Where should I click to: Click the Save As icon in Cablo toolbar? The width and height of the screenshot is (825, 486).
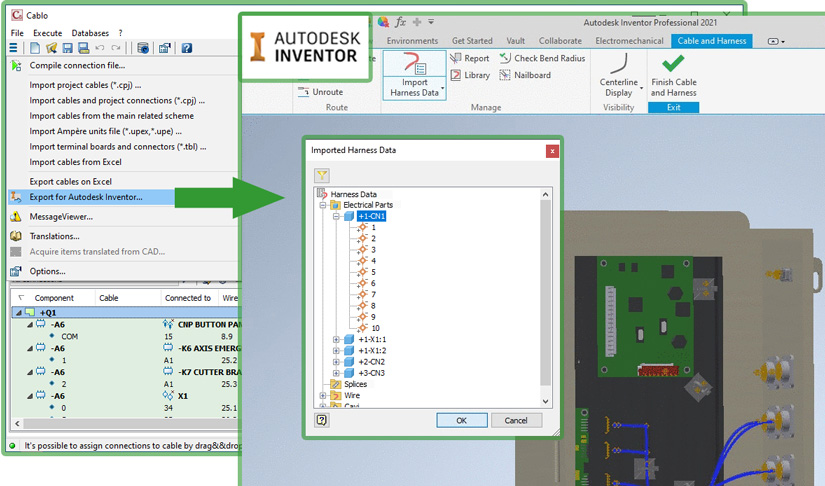coord(83,48)
